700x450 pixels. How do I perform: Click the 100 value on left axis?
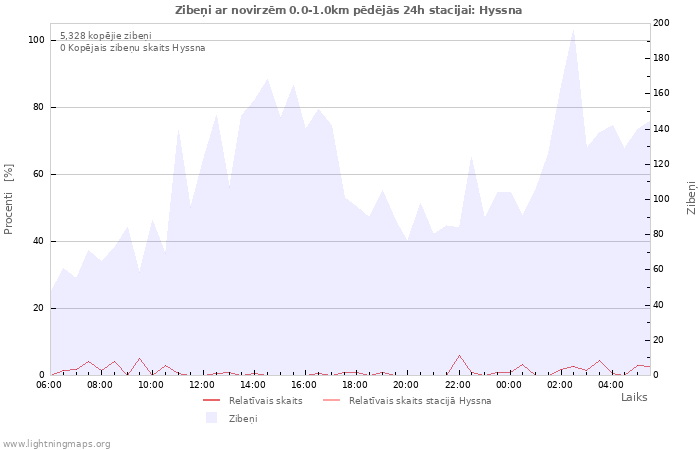(x=36, y=40)
